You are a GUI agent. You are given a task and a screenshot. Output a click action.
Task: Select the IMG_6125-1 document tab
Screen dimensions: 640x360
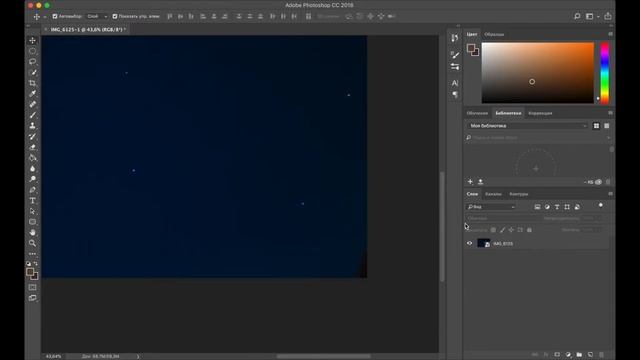point(87,29)
